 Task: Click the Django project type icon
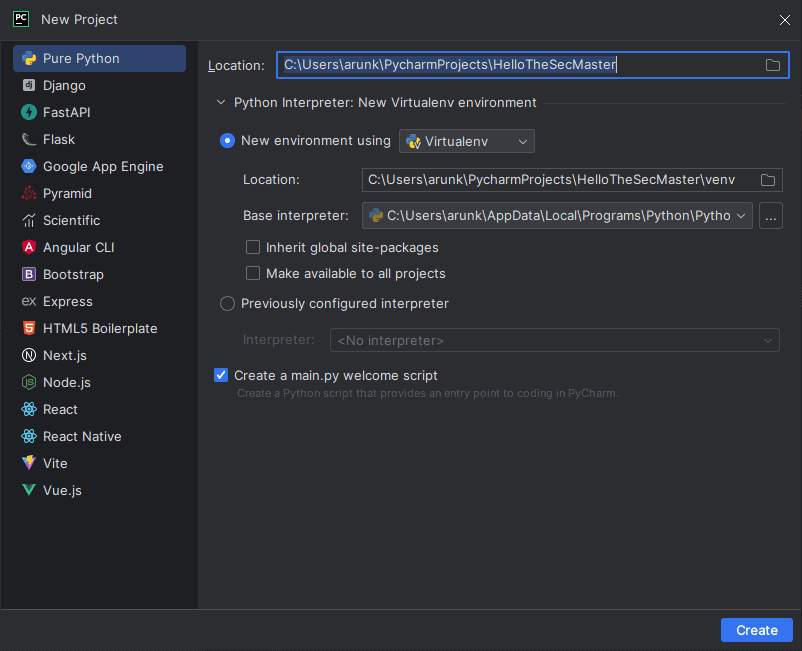pos(29,85)
